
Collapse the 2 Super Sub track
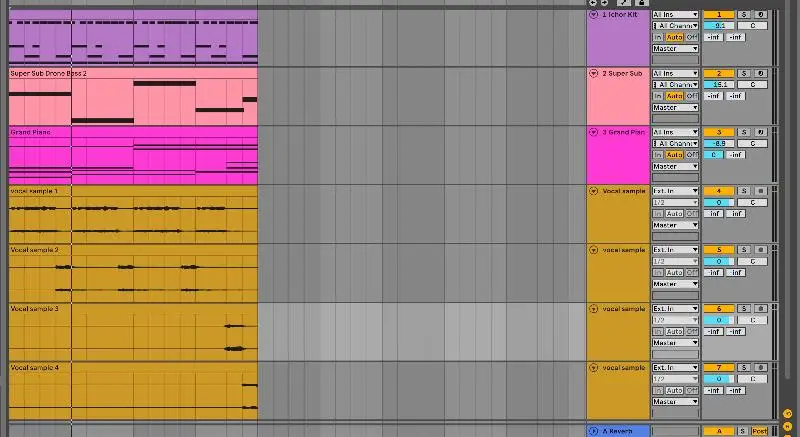point(593,74)
